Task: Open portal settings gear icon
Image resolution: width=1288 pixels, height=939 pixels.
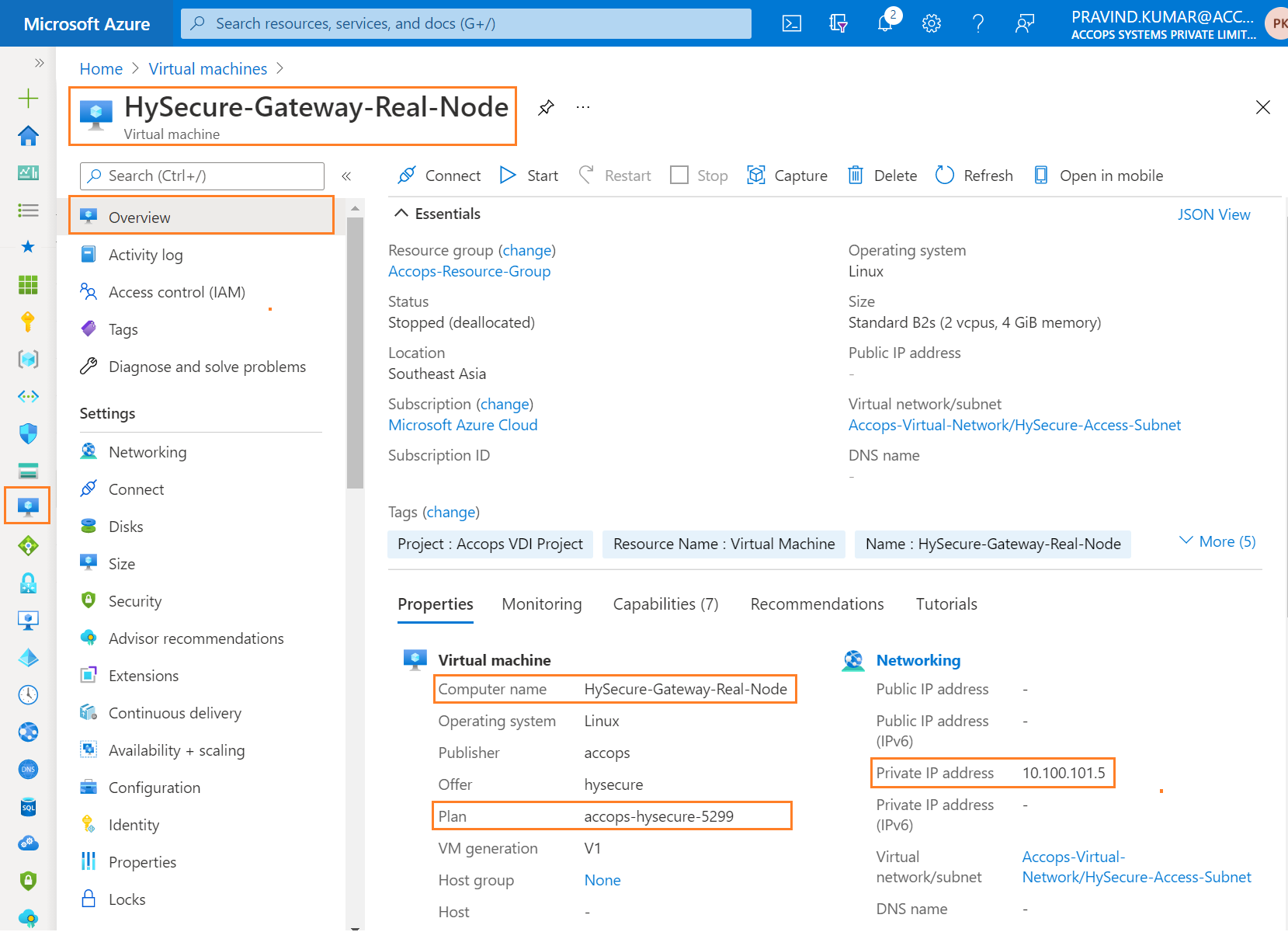Action: (932, 23)
